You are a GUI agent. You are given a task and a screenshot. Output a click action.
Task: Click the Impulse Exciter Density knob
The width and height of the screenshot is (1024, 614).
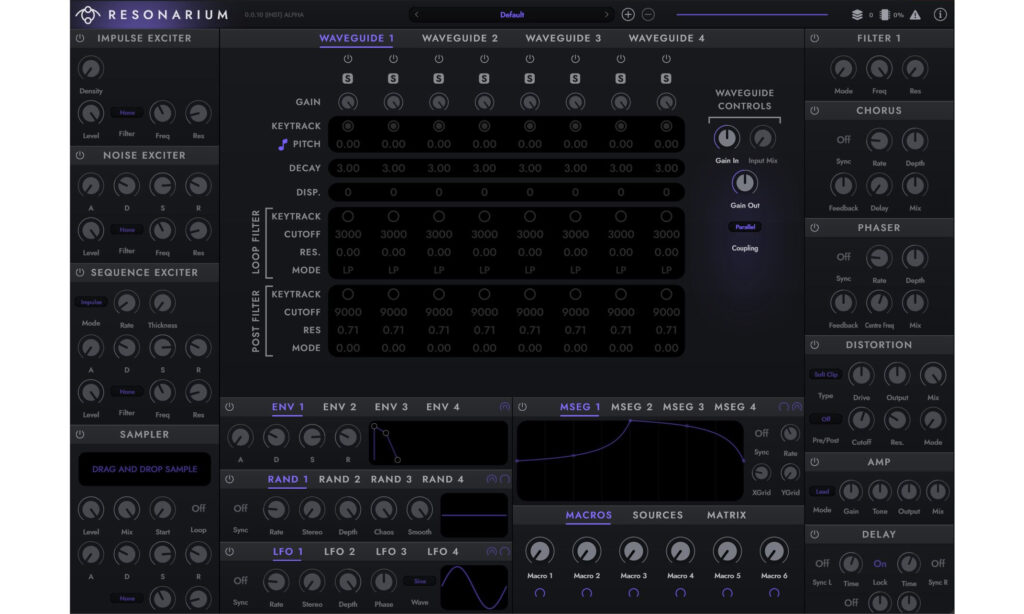(91, 68)
